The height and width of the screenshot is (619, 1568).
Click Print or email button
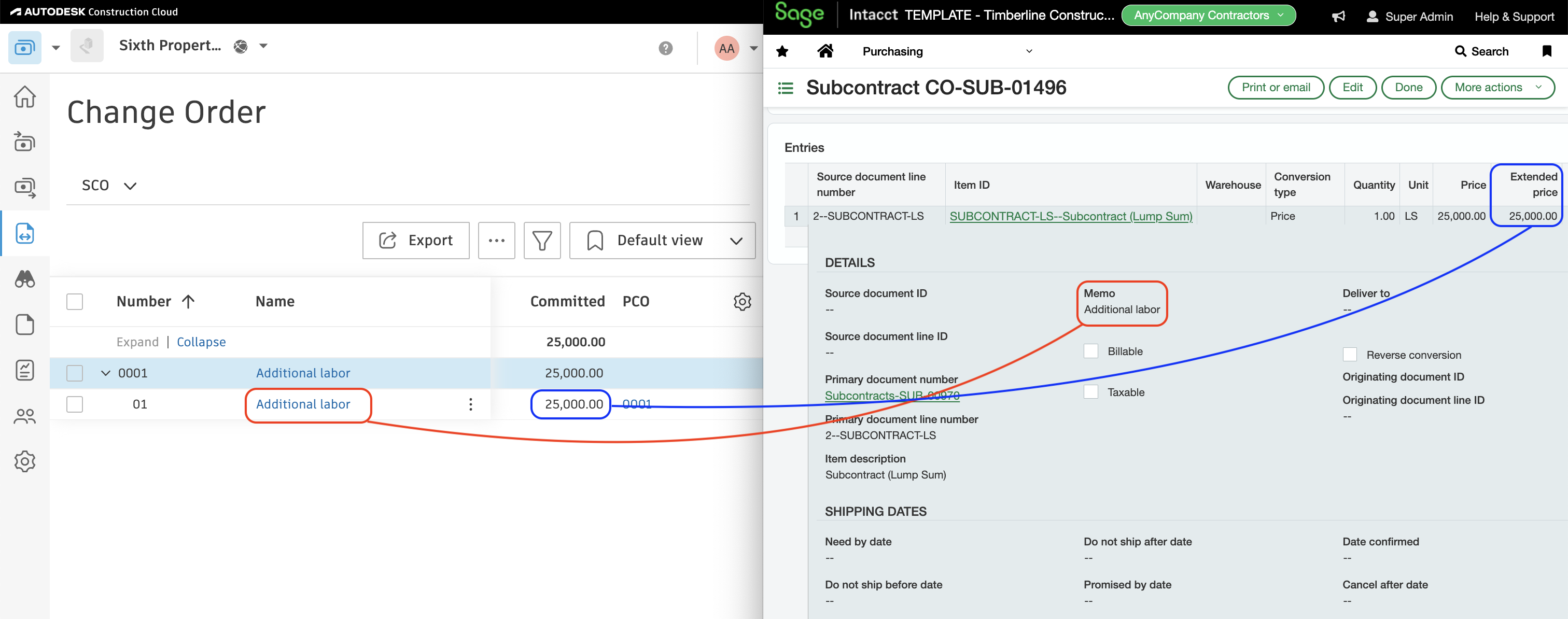pyautogui.click(x=1276, y=87)
